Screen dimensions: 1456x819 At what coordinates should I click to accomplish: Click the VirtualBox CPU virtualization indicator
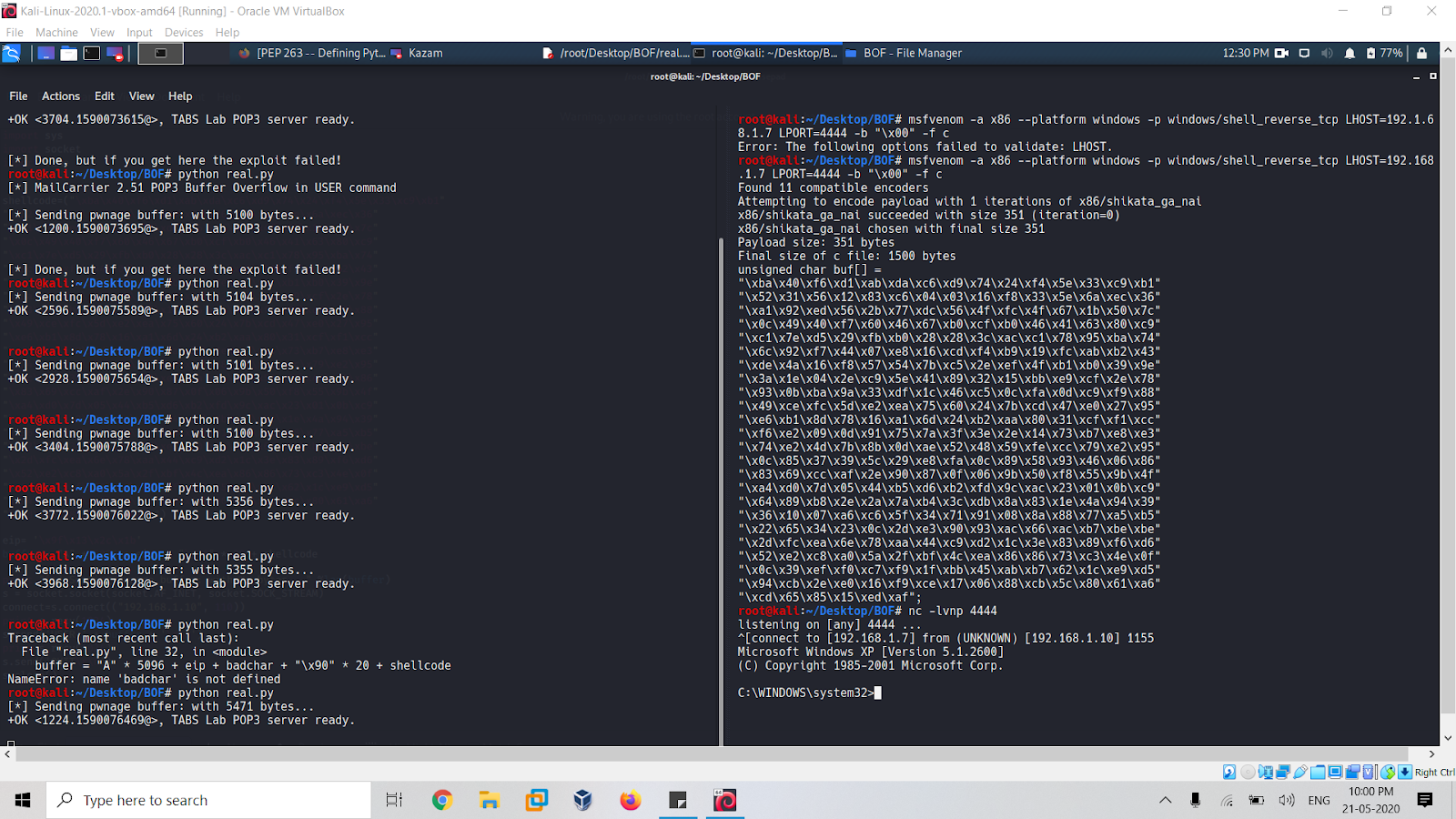(x=1370, y=773)
